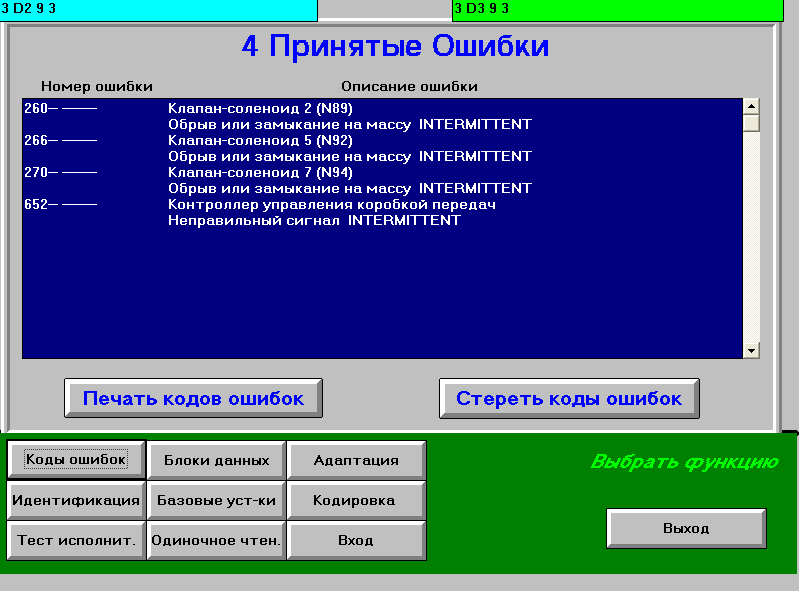Click the 'Номер ошибки' column header

pyautogui.click(x=97, y=86)
